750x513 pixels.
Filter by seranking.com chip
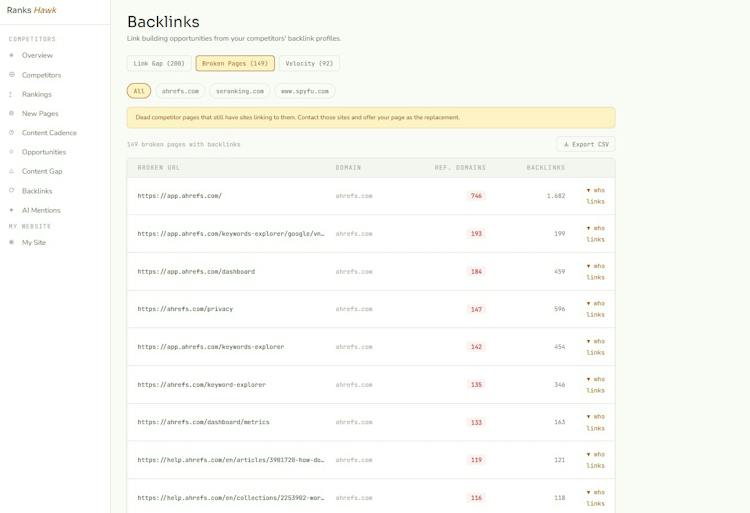point(240,91)
